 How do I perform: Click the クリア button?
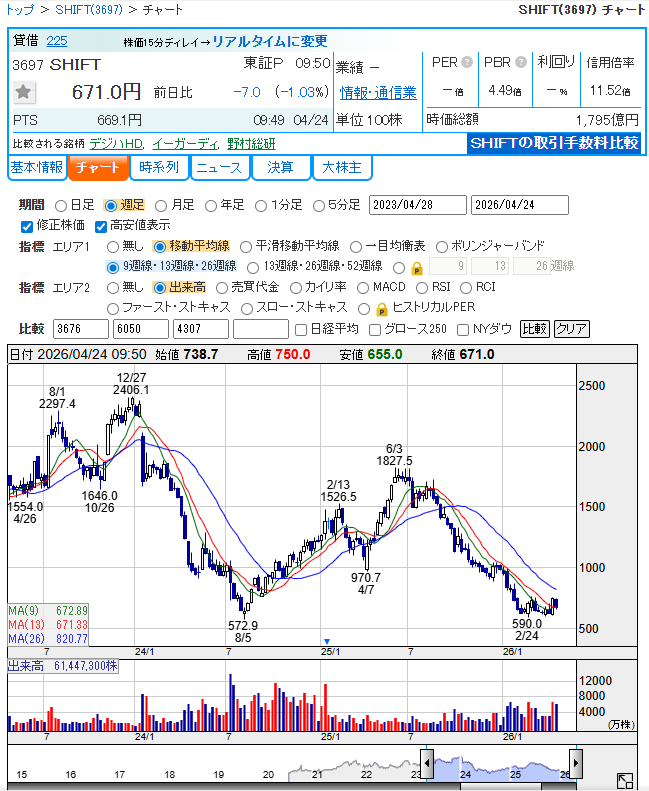(571, 329)
